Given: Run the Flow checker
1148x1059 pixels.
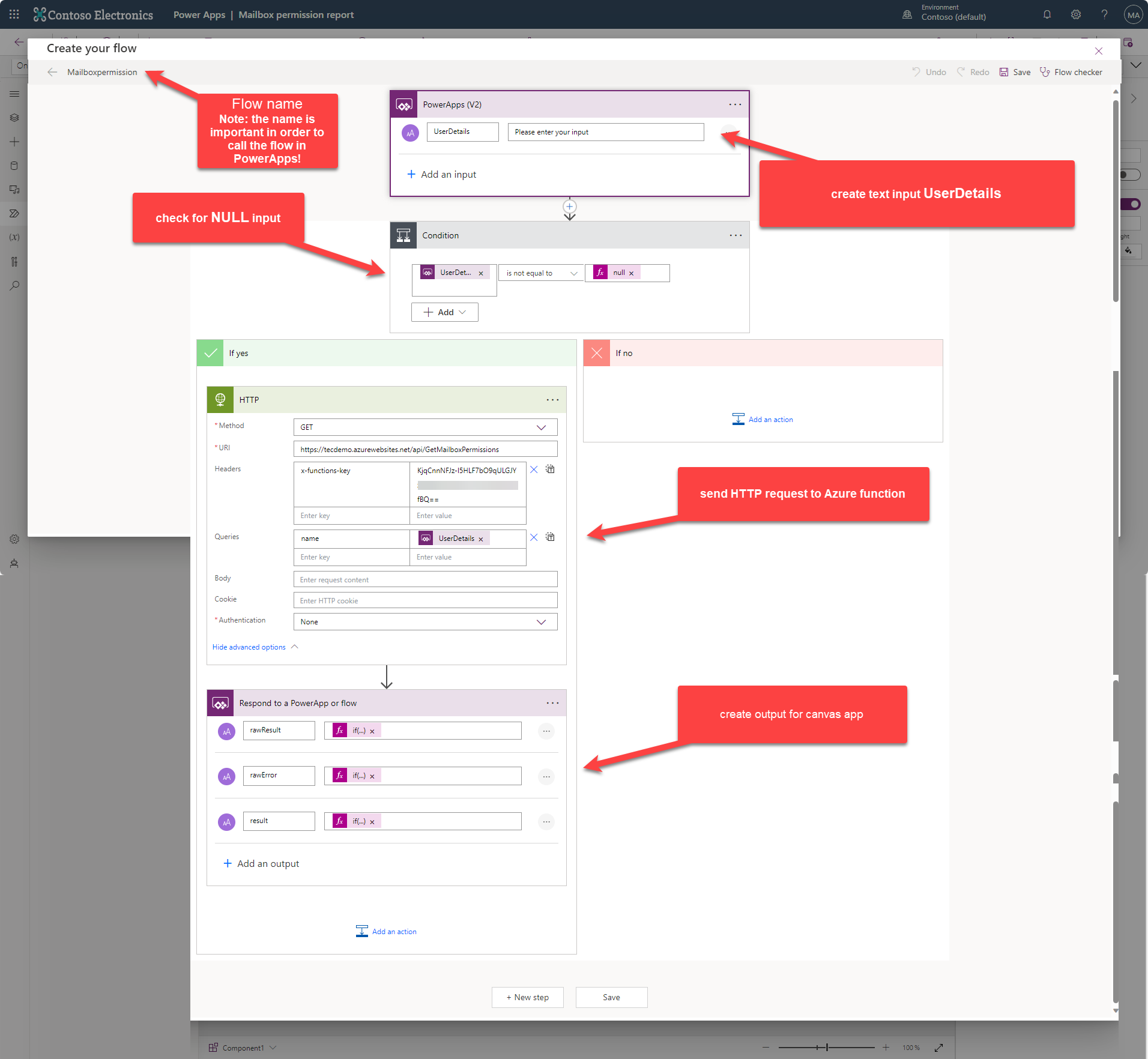Looking at the screenshot, I should click(x=1071, y=72).
